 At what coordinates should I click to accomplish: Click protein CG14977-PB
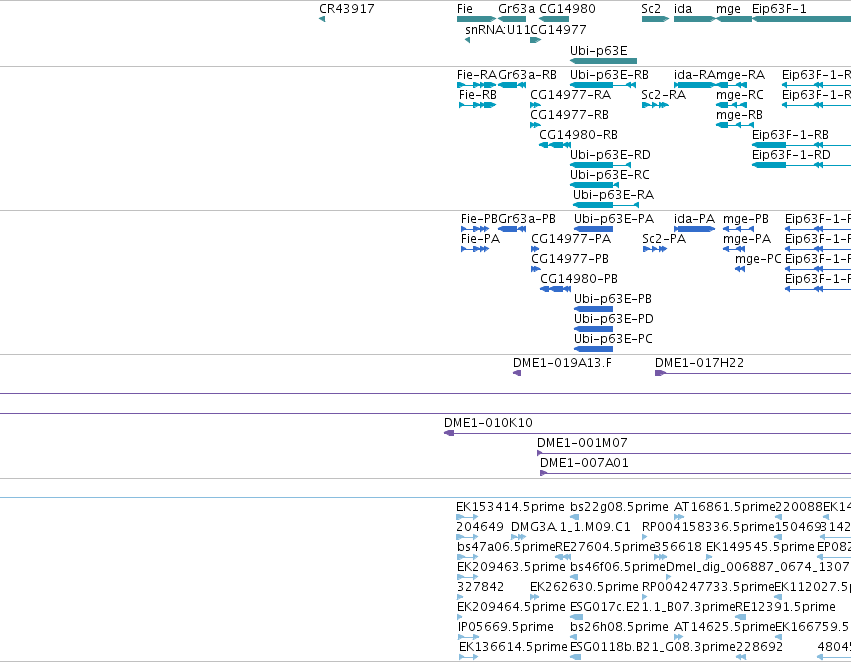click(570, 259)
